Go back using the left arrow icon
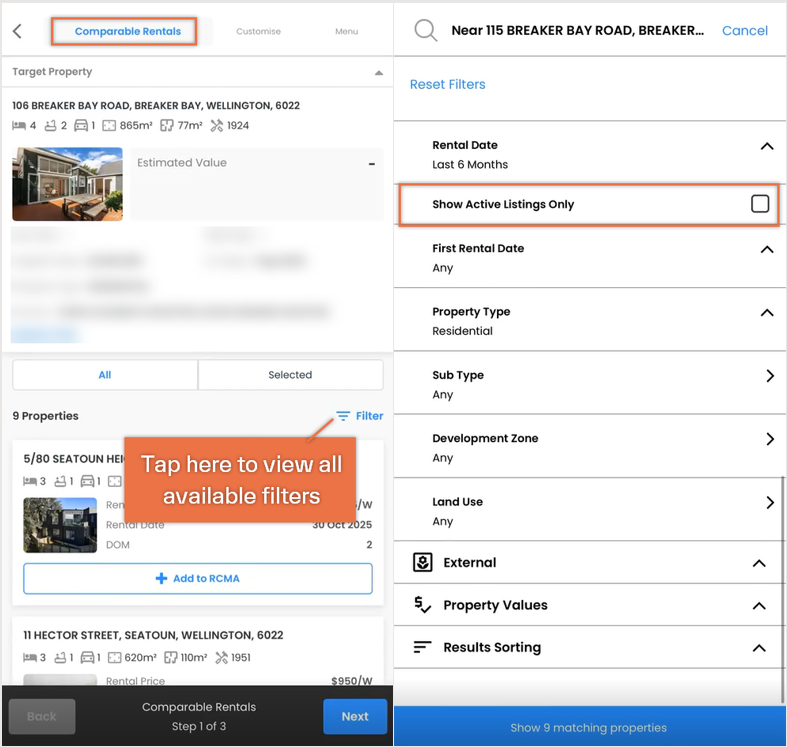787x747 pixels. point(17,31)
